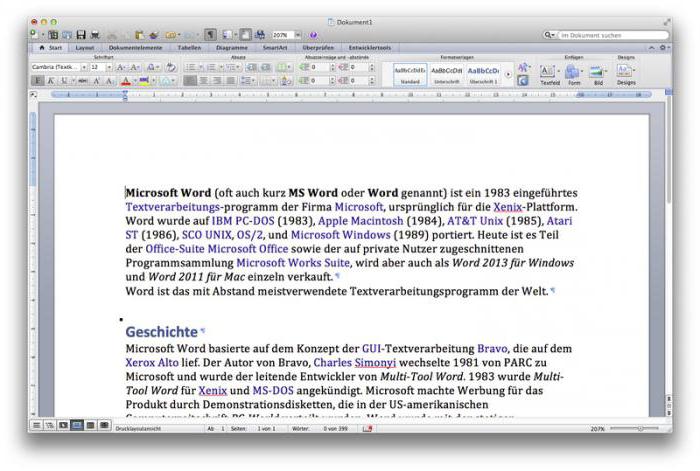The image size is (700, 471).
Task: Click the Geschichte heading text
Action: (x=162, y=332)
